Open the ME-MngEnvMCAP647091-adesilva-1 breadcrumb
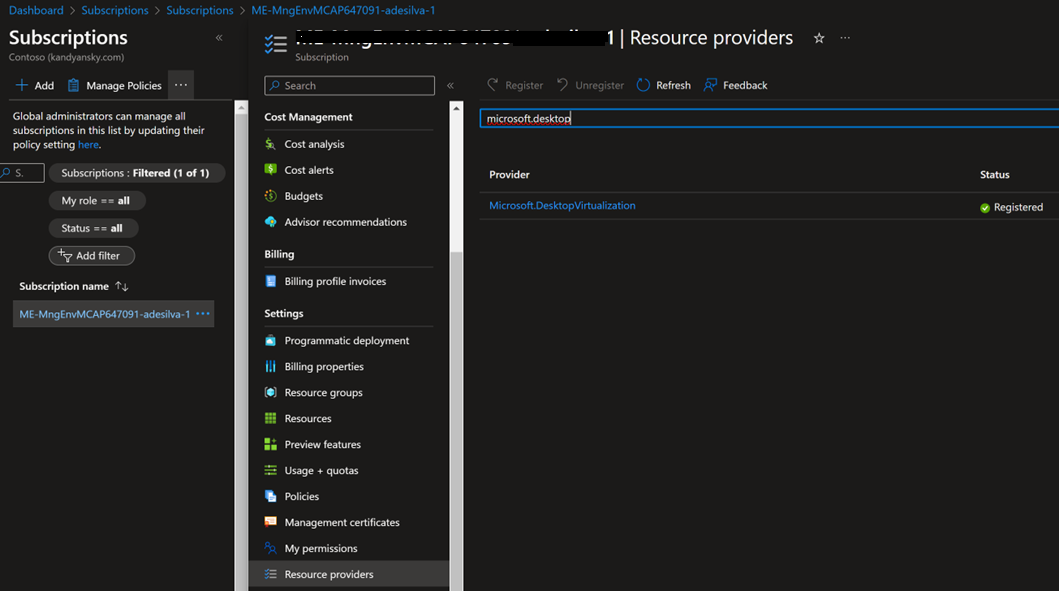Screen dimensions: 1059x591 (343, 10)
